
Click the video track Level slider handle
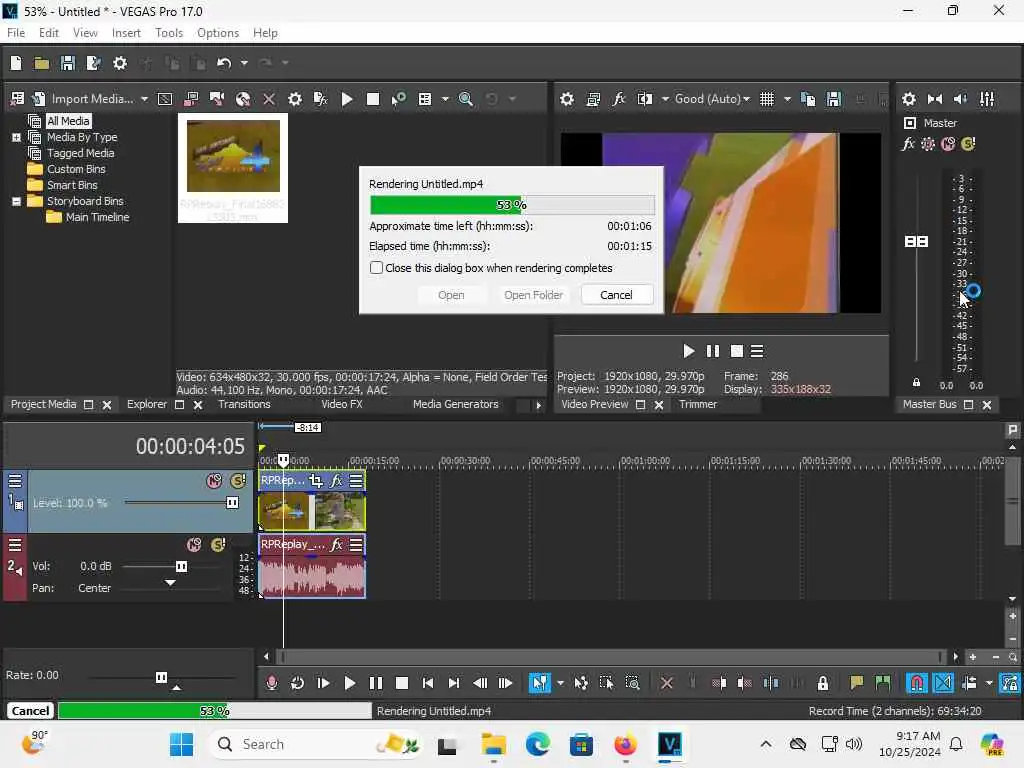(232, 503)
